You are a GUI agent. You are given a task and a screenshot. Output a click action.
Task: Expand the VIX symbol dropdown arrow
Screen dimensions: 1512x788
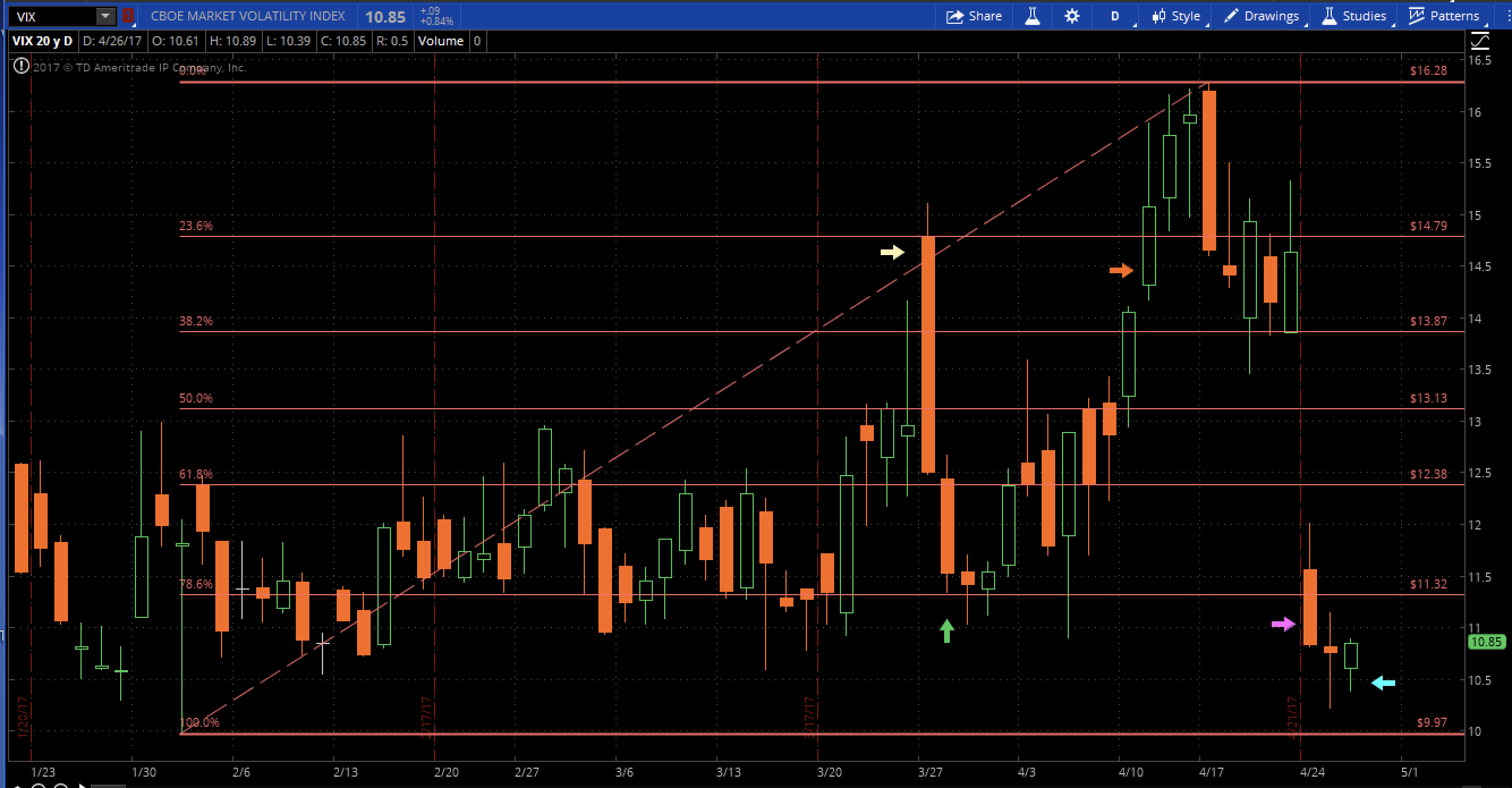[x=105, y=16]
